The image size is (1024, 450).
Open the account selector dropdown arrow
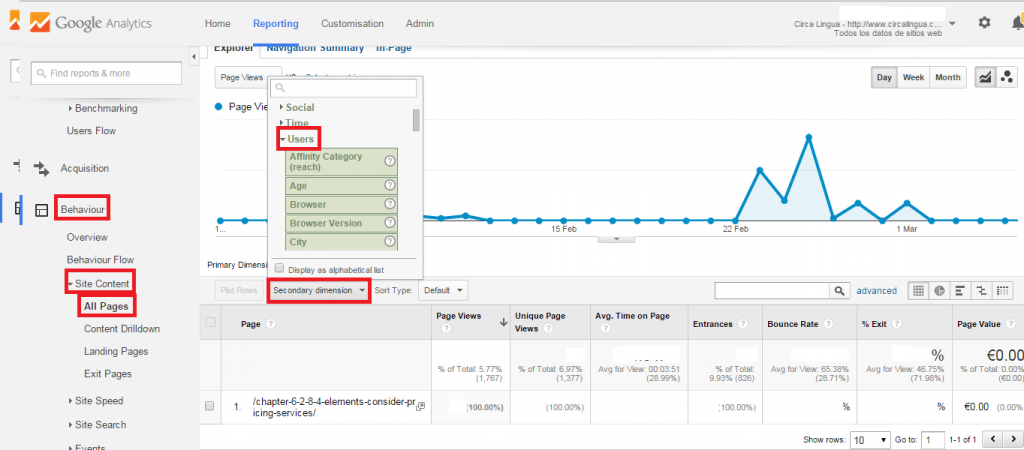(x=952, y=24)
